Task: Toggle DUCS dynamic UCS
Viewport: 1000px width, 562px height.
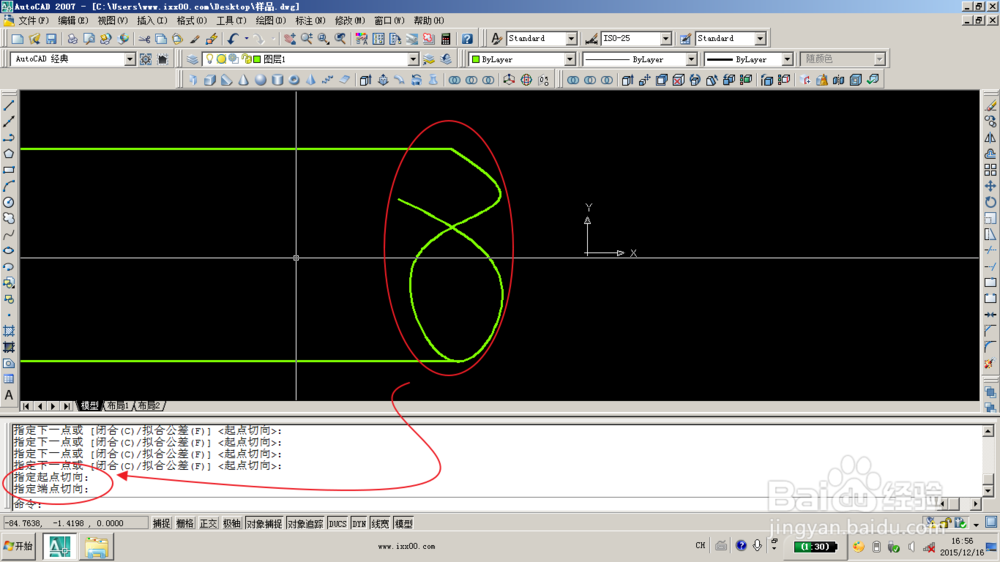Action: coord(337,524)
